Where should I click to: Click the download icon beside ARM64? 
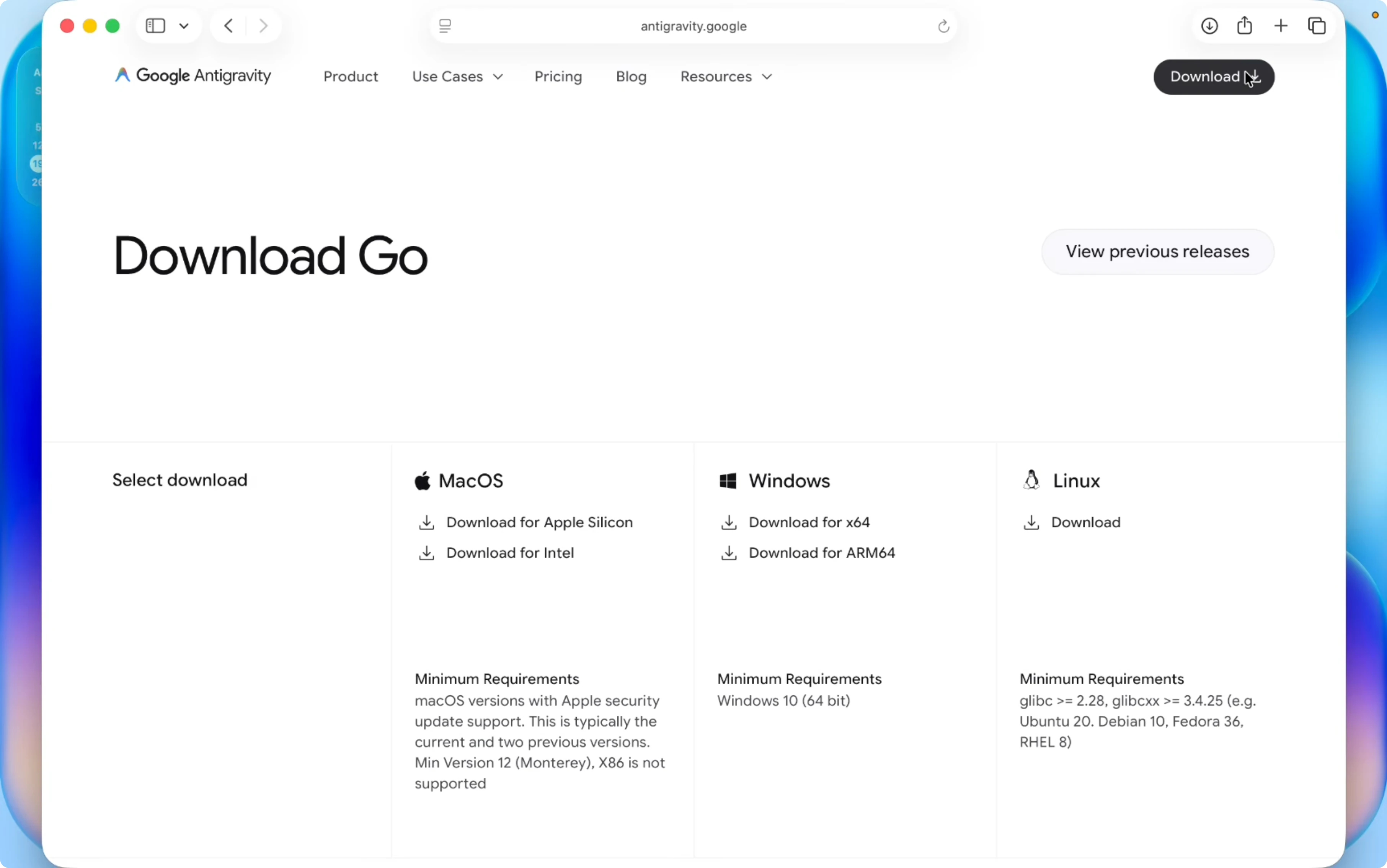(729, 553)
